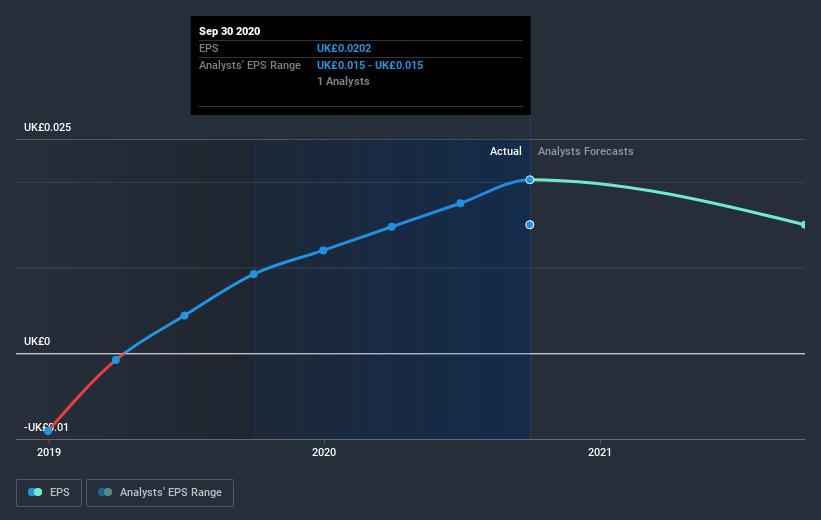Click the 1 Analysts text in tooltip
The image size is (821, 520).
pyautogui.click(x=343, y=81)
